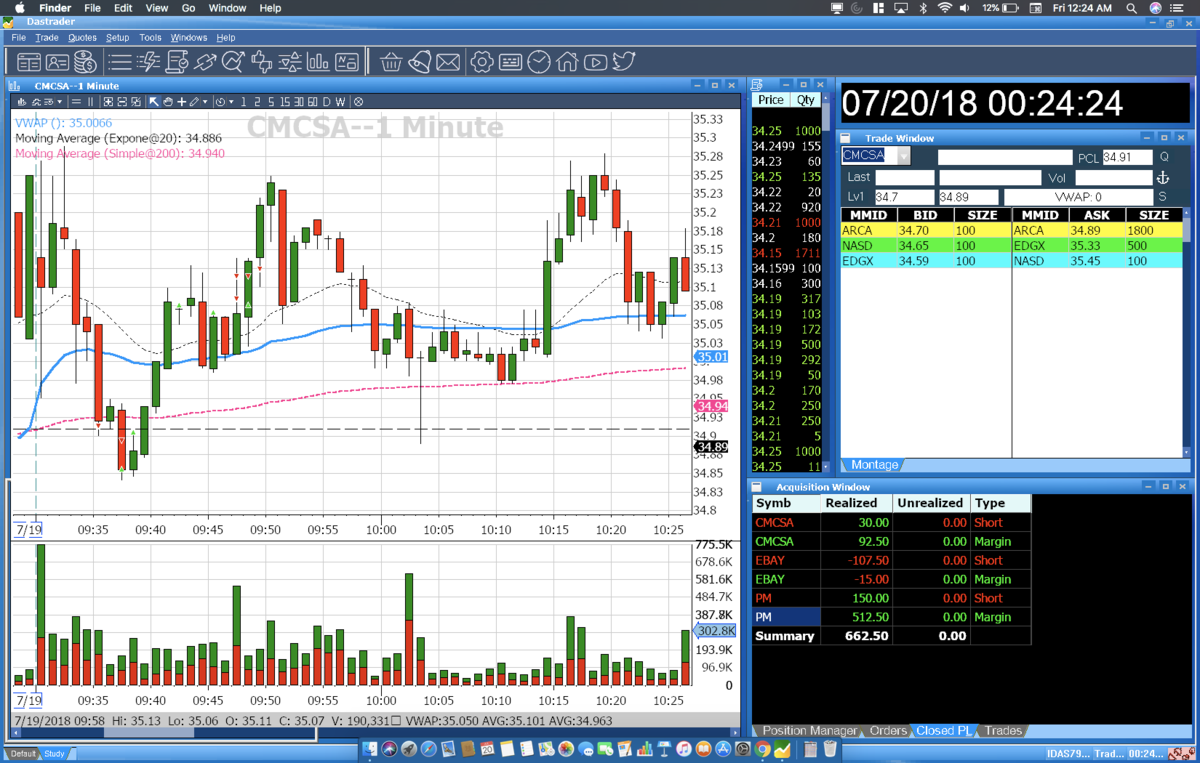Open the Trades tab
This screenshot has height=763, width=1200.
(1003, 731)
